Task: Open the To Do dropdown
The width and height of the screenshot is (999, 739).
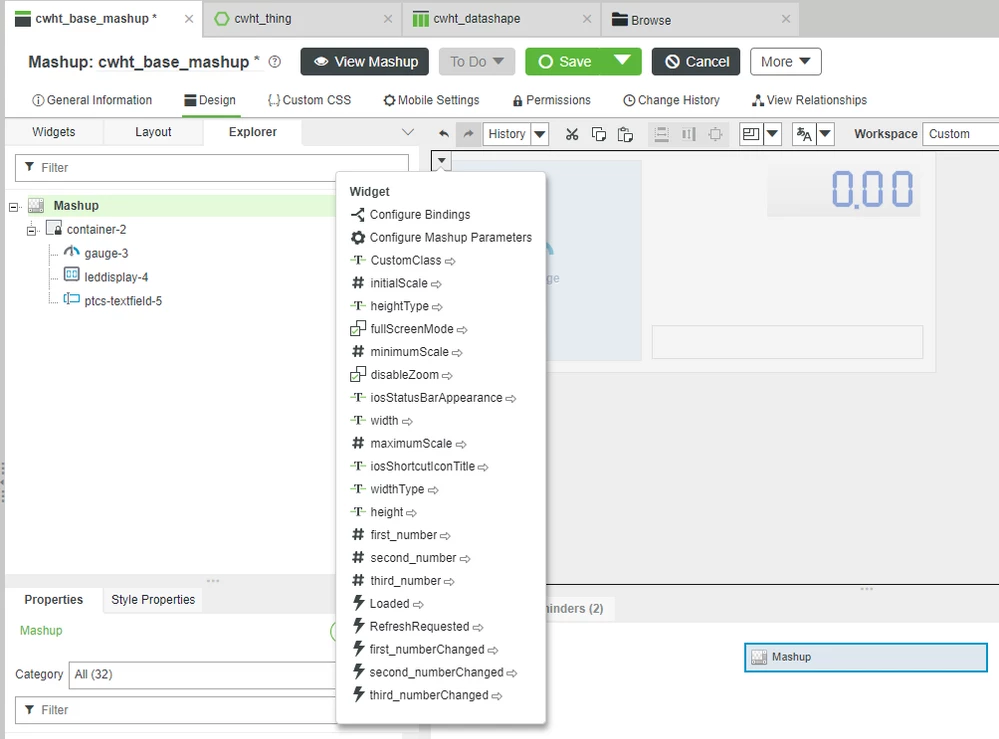Action: [x=477, y=62]
